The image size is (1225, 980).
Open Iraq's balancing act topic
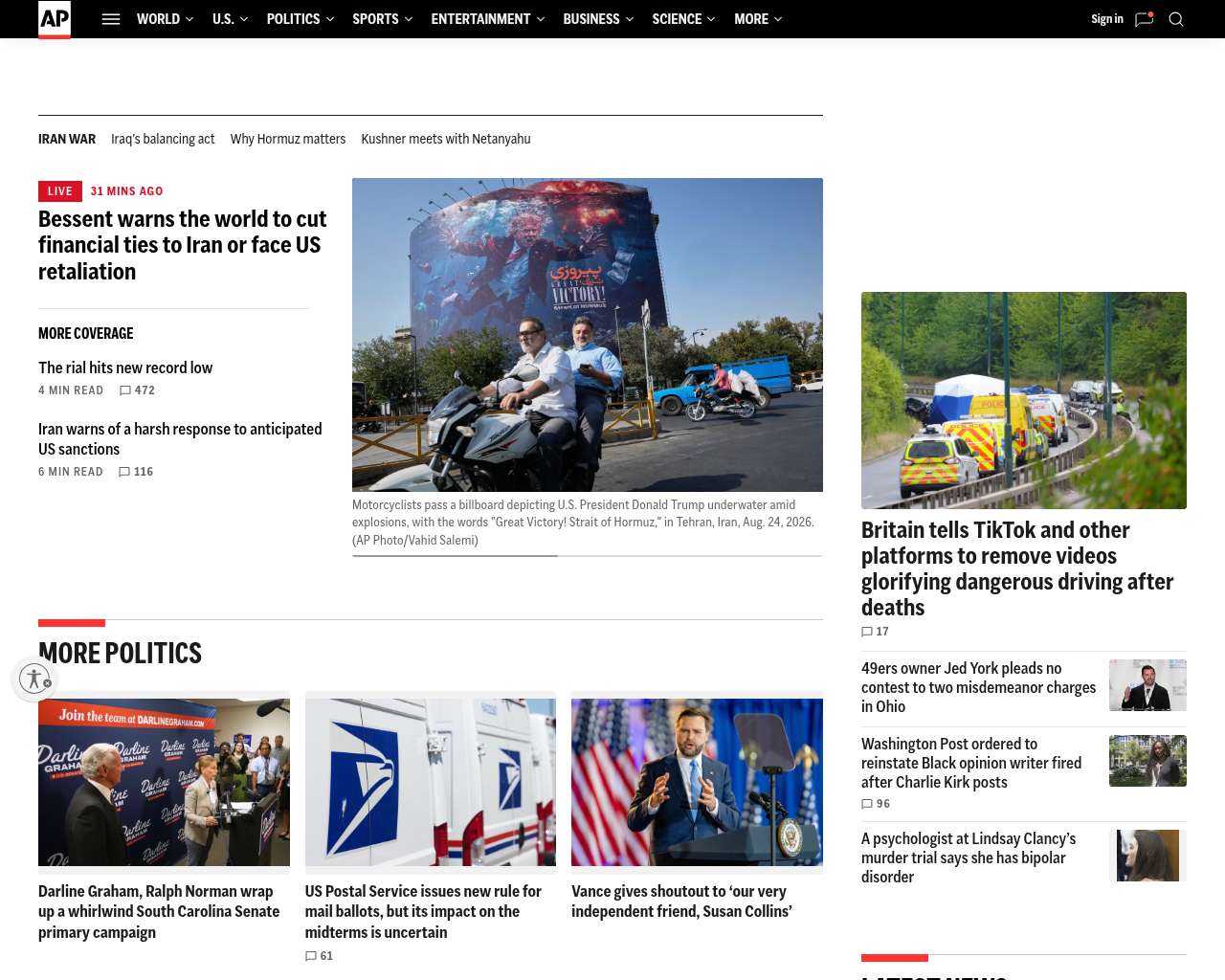pyautogui.click(x=163, y=139)
